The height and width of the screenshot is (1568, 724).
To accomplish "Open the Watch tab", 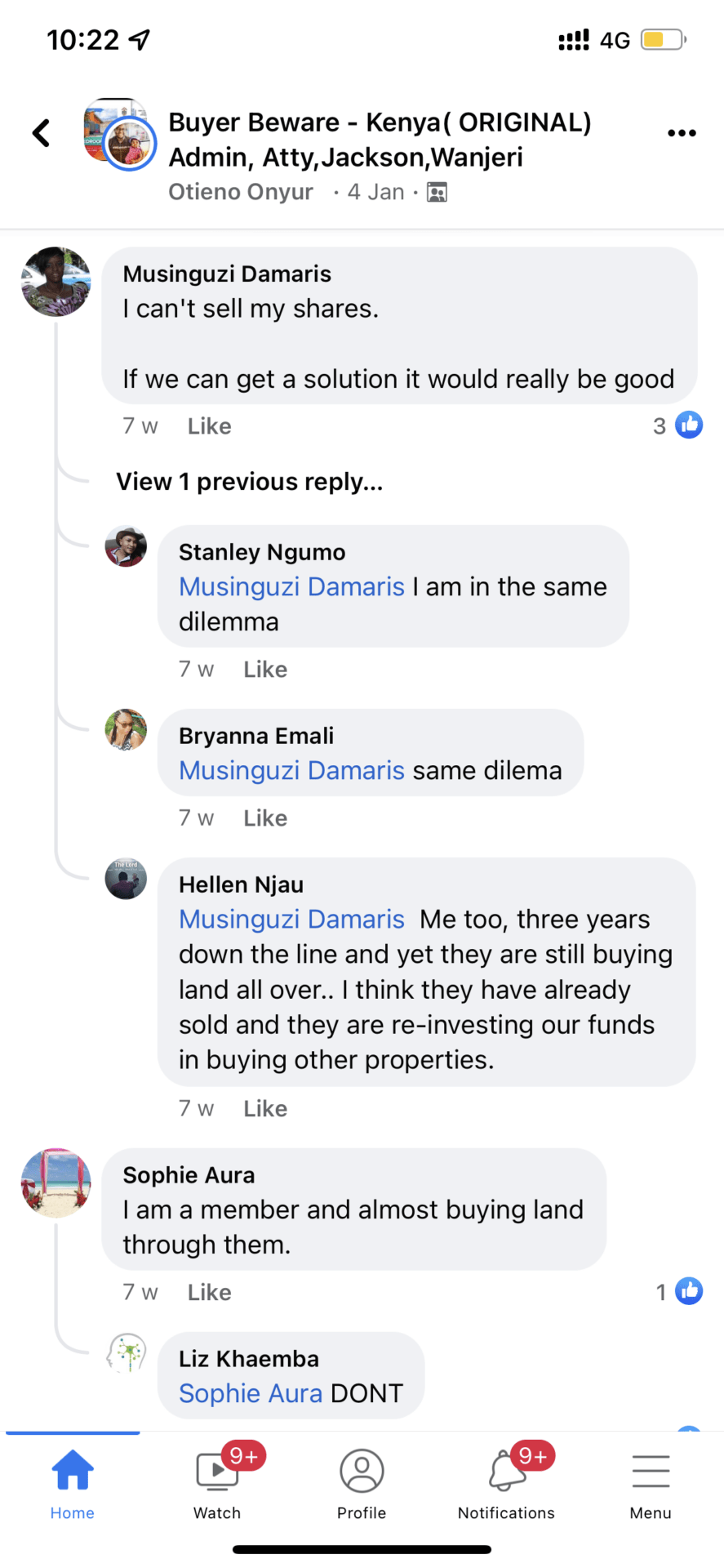I will [x=217, y=1484].
